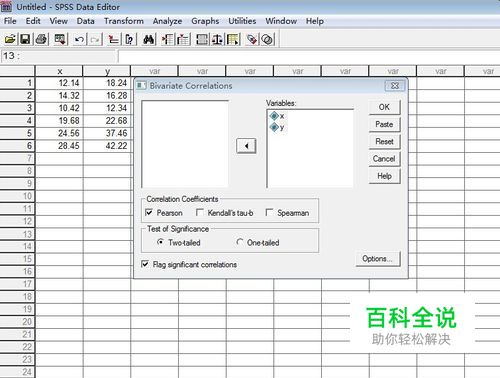Viewport: 500px width, 378px height.
Task: Click the Use Sets circles icon
Action: click(267, 40)
